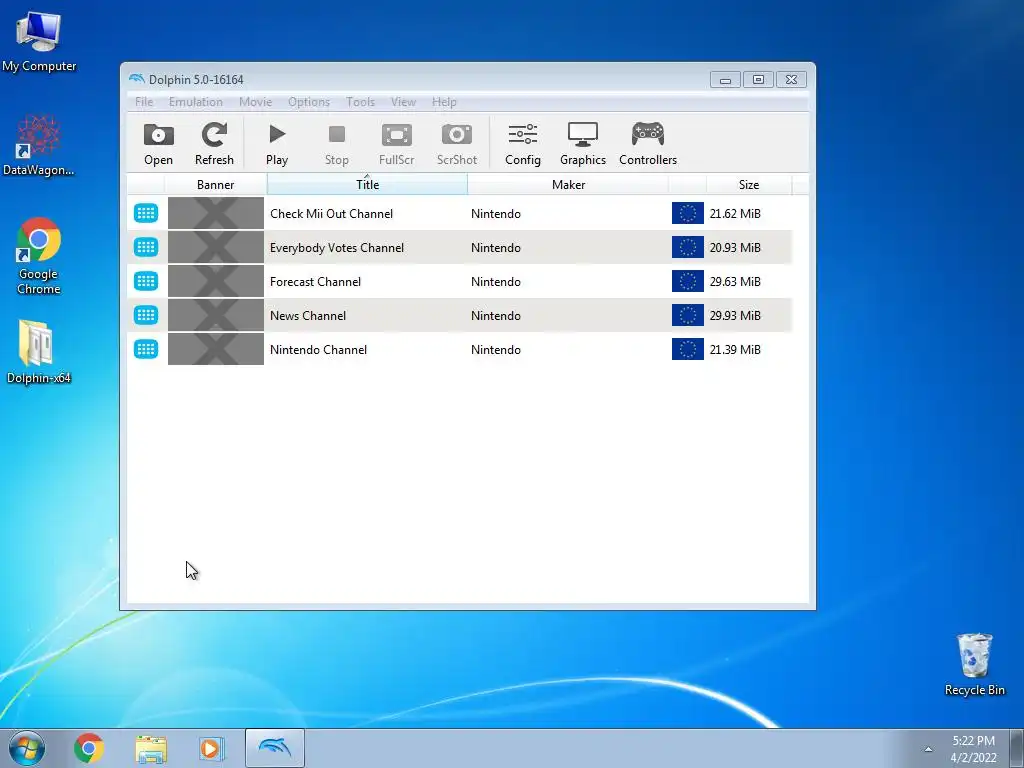This screenshot has height=768, width=1024.
Task: Select the DataWagon desktop shortcut
Action: coord(39,145)
